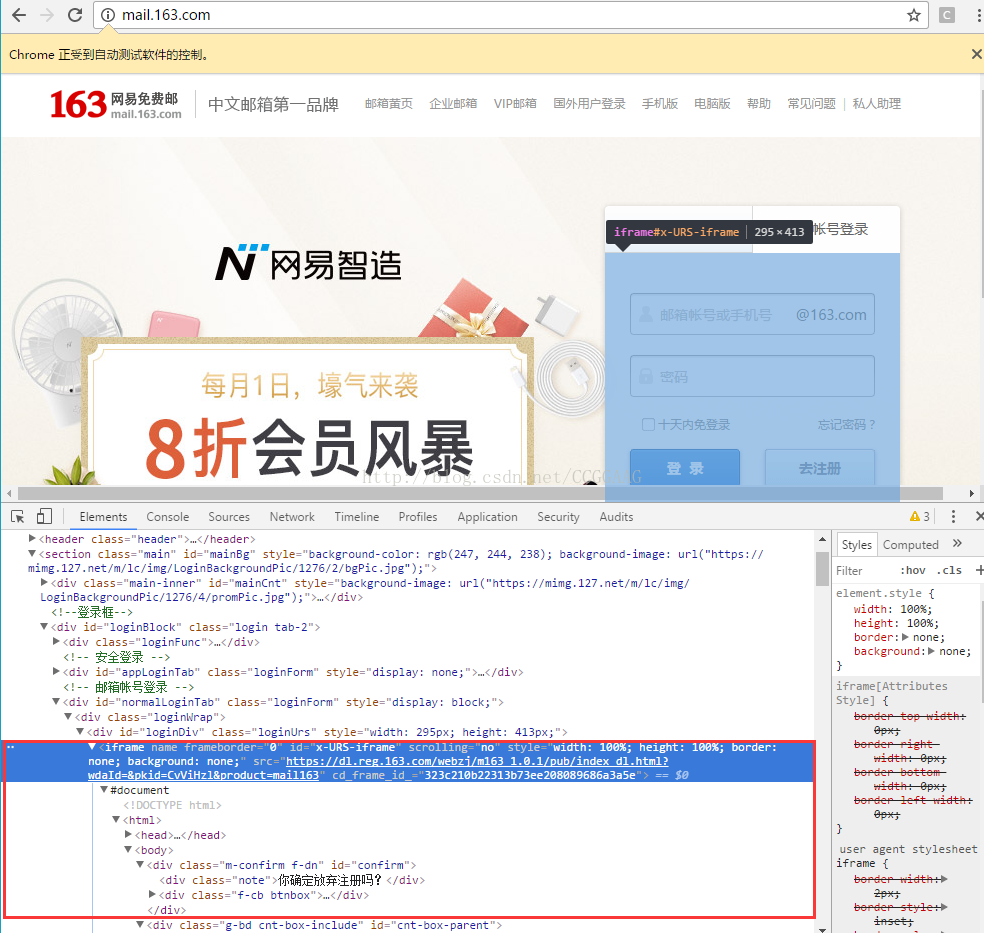The height and width of the screenshot is (933, 984).
Task: Expand the header element node
Action: [32, 538]
